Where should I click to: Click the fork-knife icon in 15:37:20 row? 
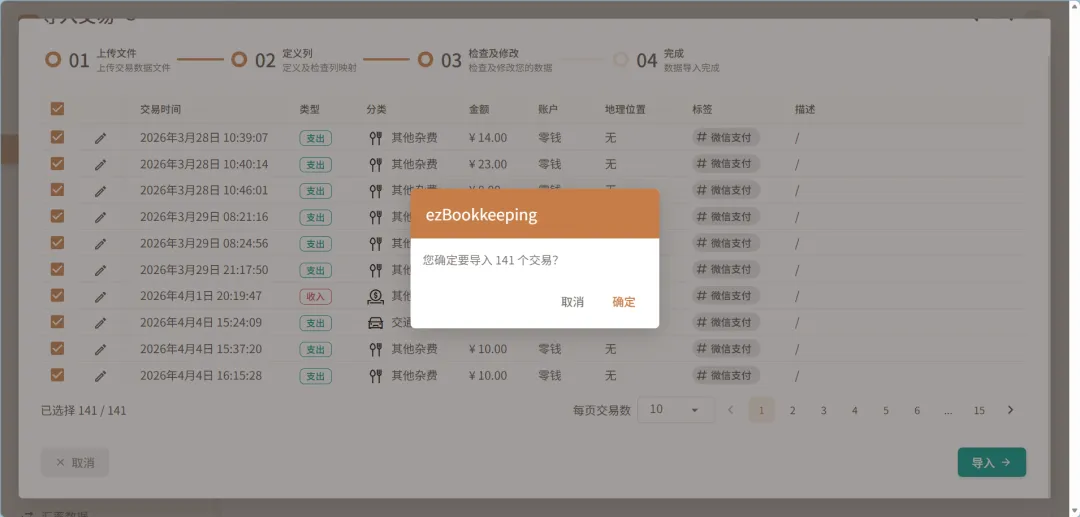tap(375, 349)
